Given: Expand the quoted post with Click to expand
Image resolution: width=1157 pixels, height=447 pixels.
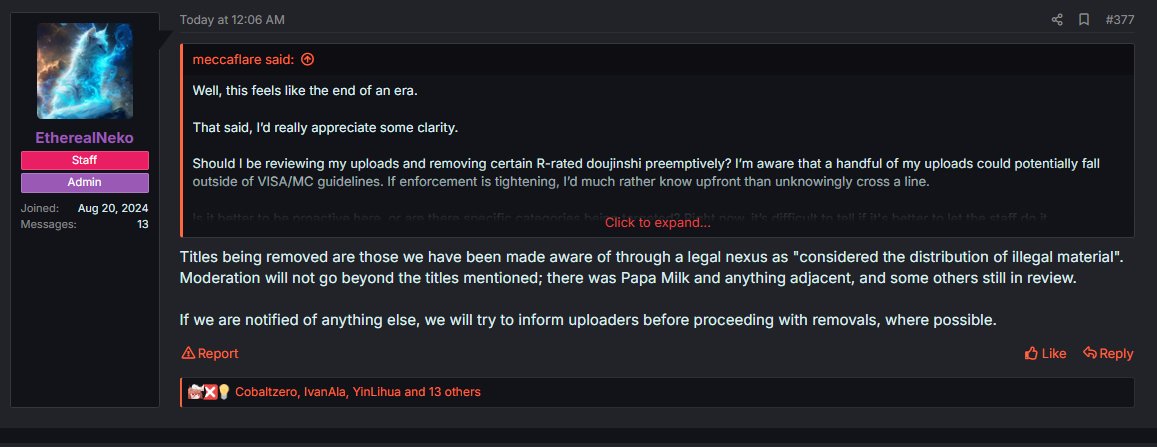Looking at the screenshot, I should (657, 222).
